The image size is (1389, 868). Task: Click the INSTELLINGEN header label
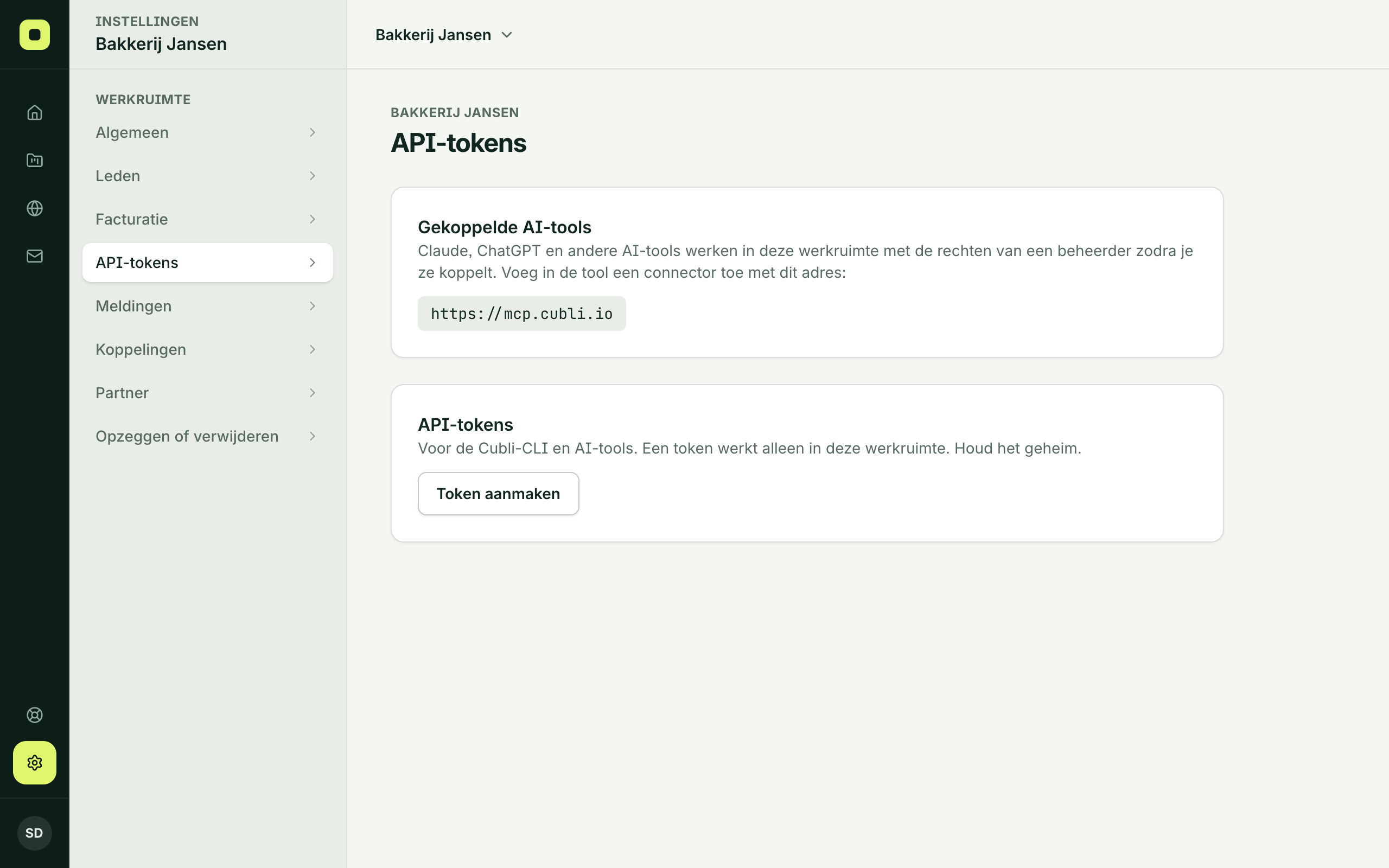[147, 21]
